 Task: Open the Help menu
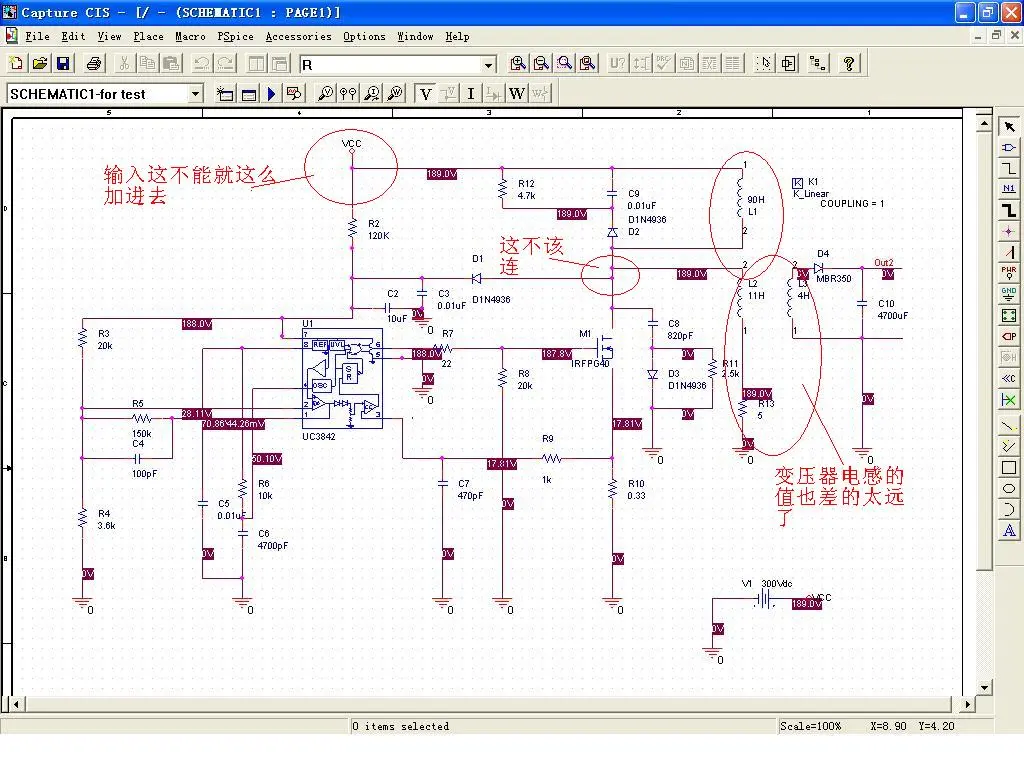tap(457, 37)
